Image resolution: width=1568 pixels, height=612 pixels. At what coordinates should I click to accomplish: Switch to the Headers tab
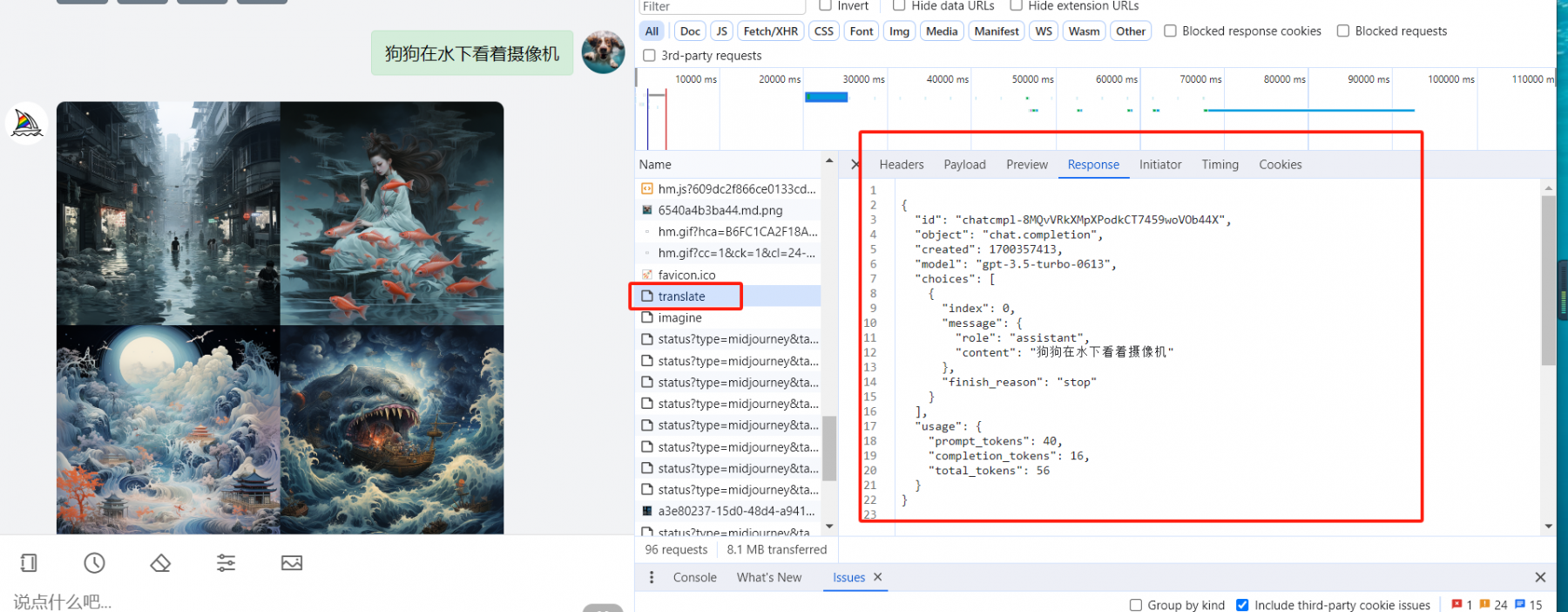902,165
